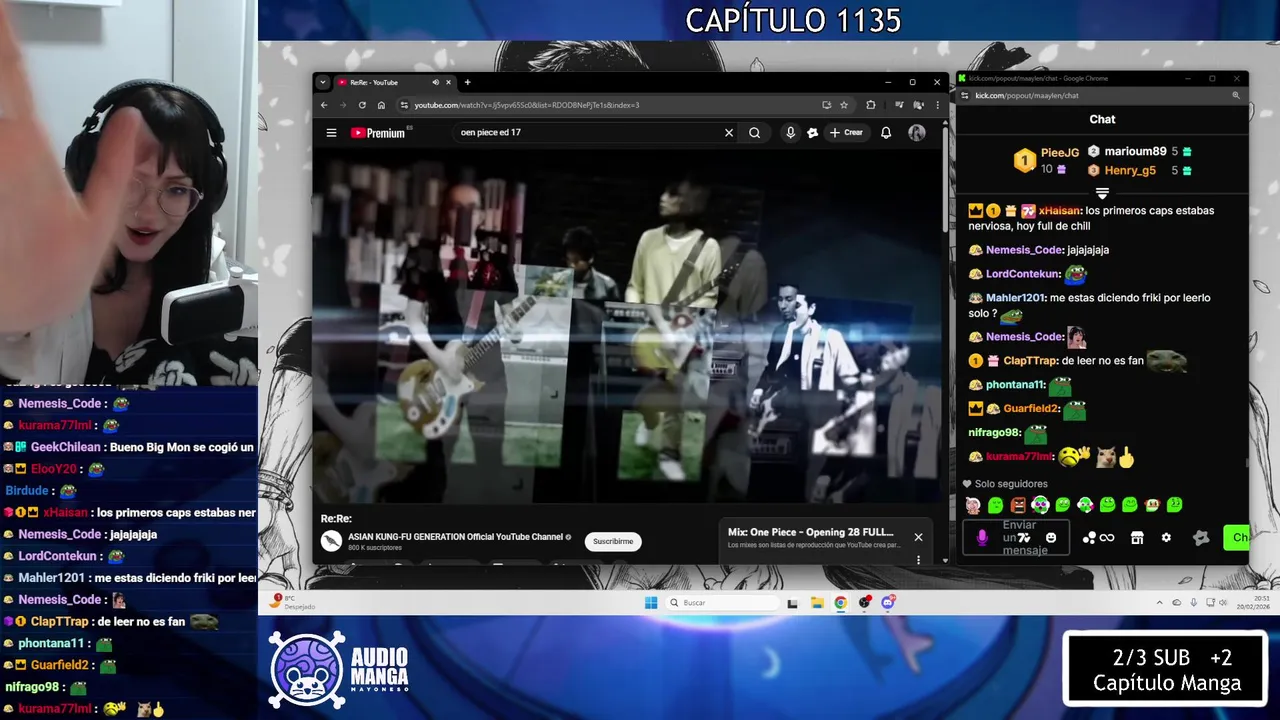This screenshot has width=1280, height=720.
Task: Open the YouTube hamburger guide menu
Action: click(x=331, y=133)
